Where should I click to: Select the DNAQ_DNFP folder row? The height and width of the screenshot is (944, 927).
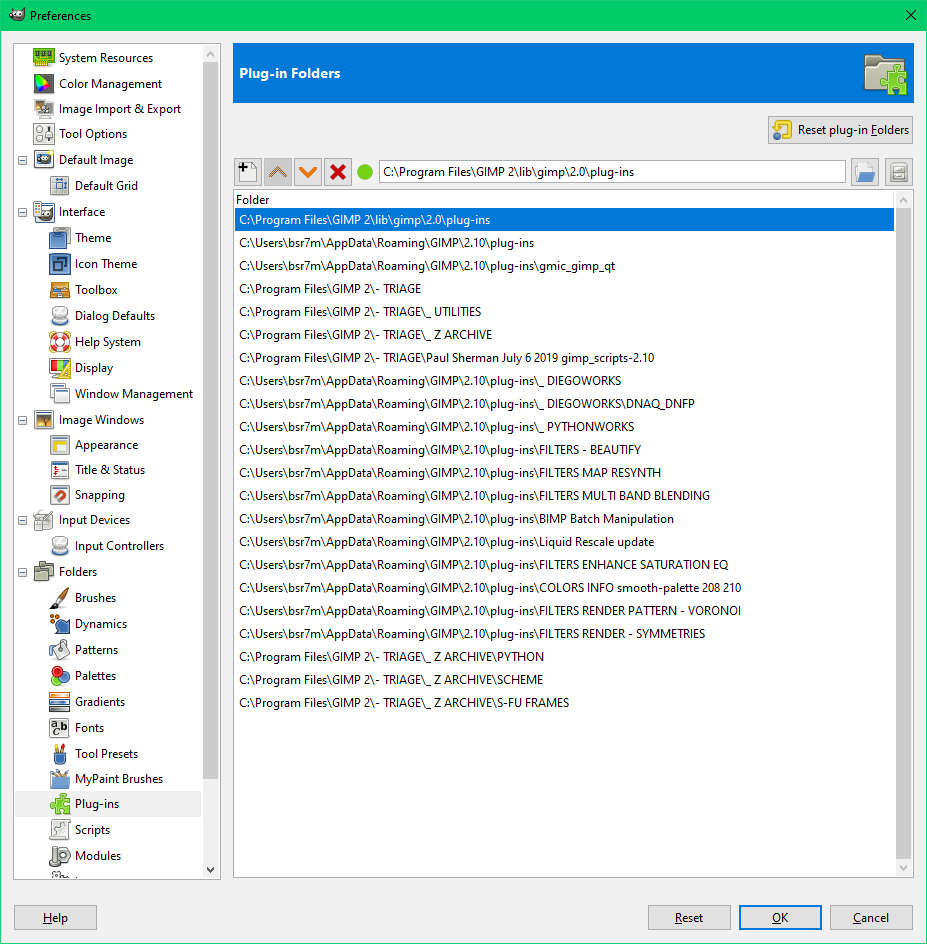pos(564,403)
